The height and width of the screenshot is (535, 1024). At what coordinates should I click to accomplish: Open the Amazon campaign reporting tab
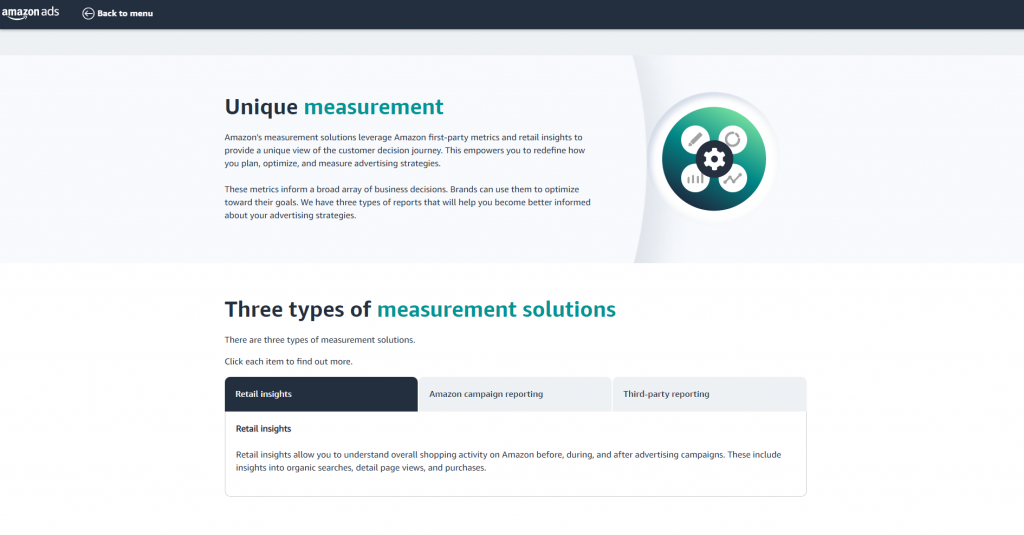pyautogui.click(x=515, y=394)
